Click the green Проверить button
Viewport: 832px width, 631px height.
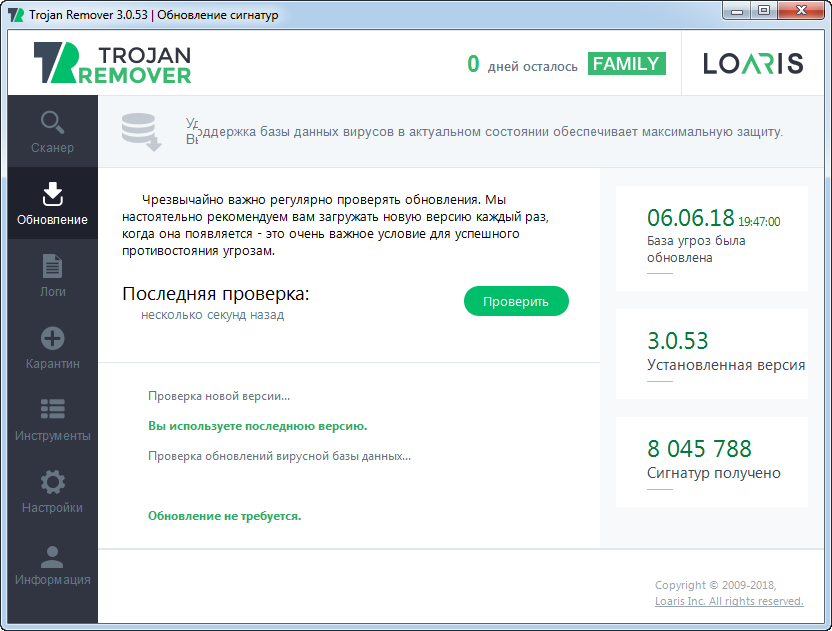tap(516, 301)
